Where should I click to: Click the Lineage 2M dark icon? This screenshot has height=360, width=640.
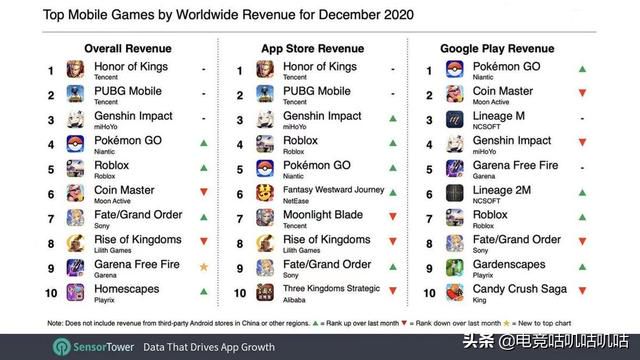point(455,193)
